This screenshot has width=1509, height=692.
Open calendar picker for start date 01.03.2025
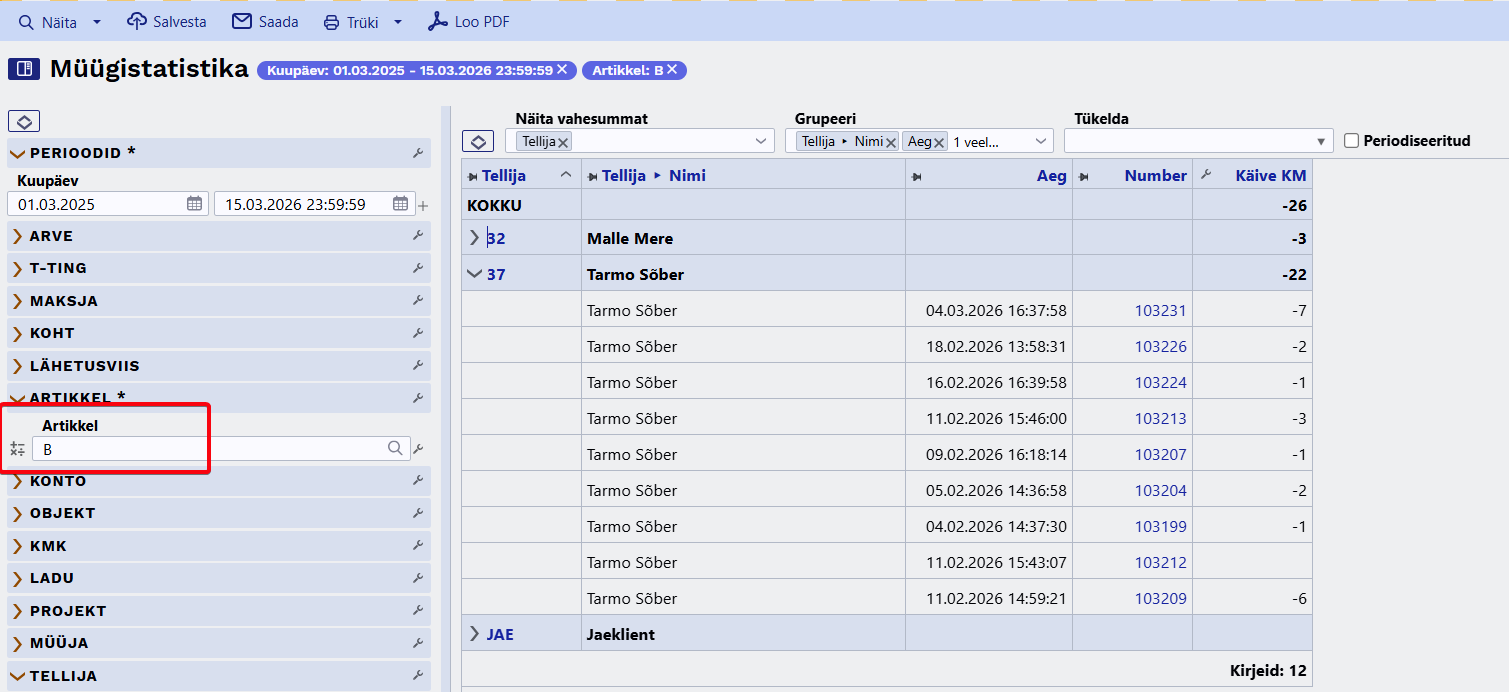[x=194, y=204]
